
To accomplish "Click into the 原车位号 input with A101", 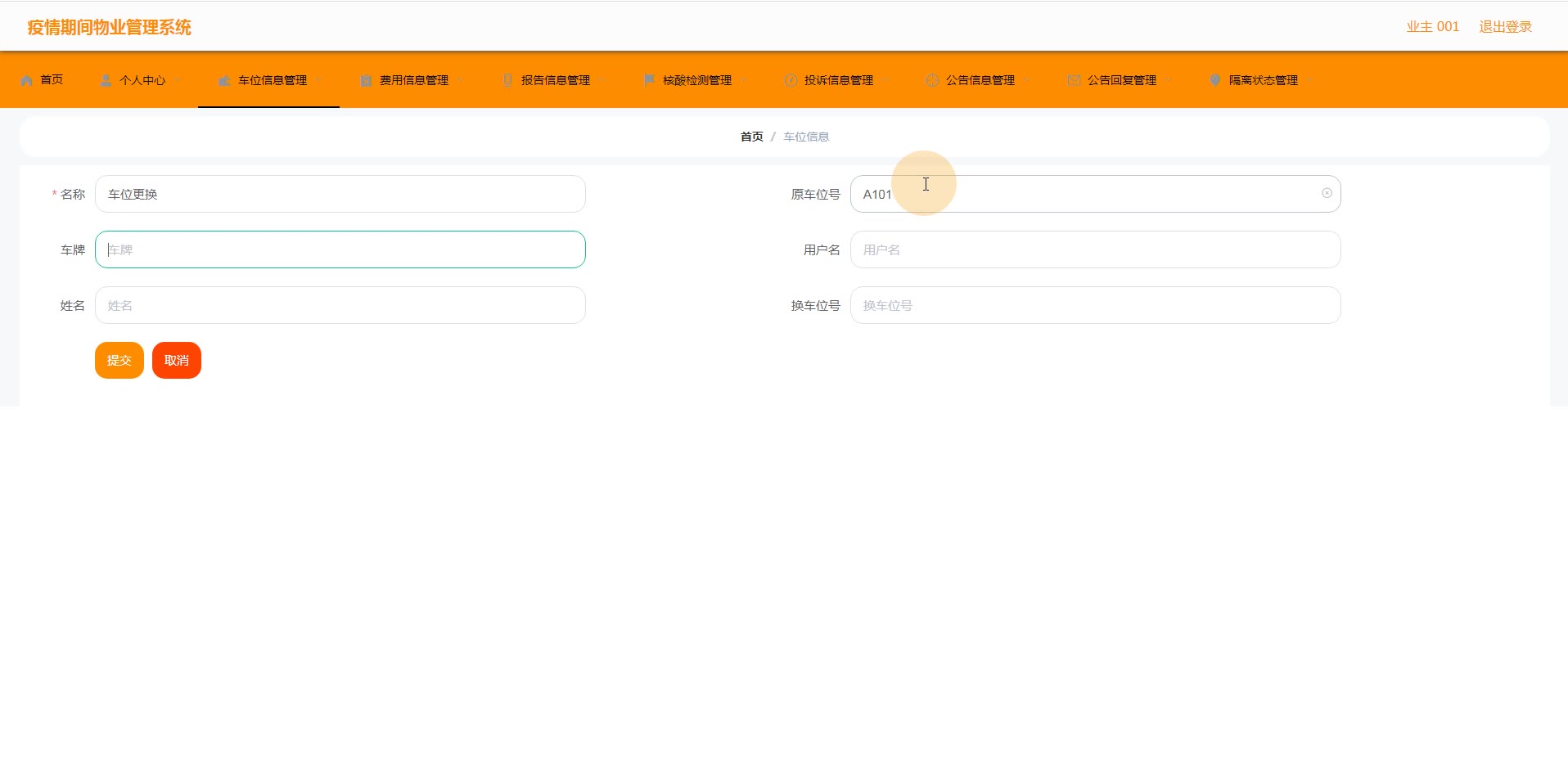I will pyautogui.click(x=1096, y=194).
